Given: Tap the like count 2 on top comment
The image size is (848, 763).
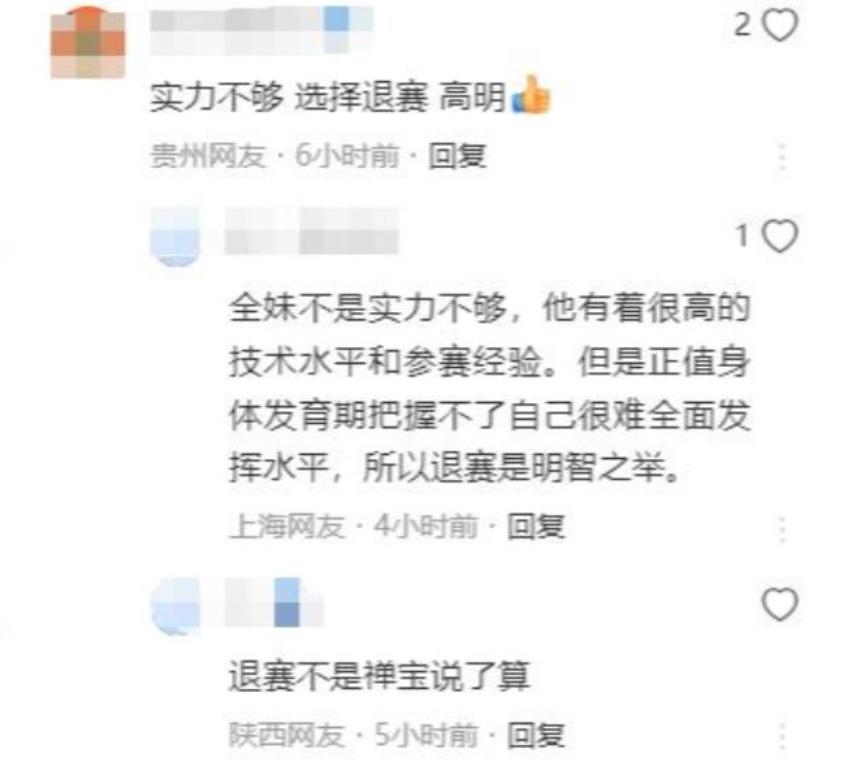Looking at the screenshot, I should [743, 25].
